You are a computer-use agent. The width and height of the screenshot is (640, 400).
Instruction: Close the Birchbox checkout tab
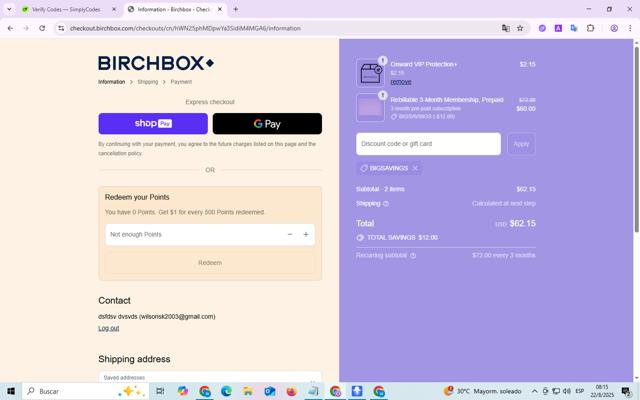220,9
